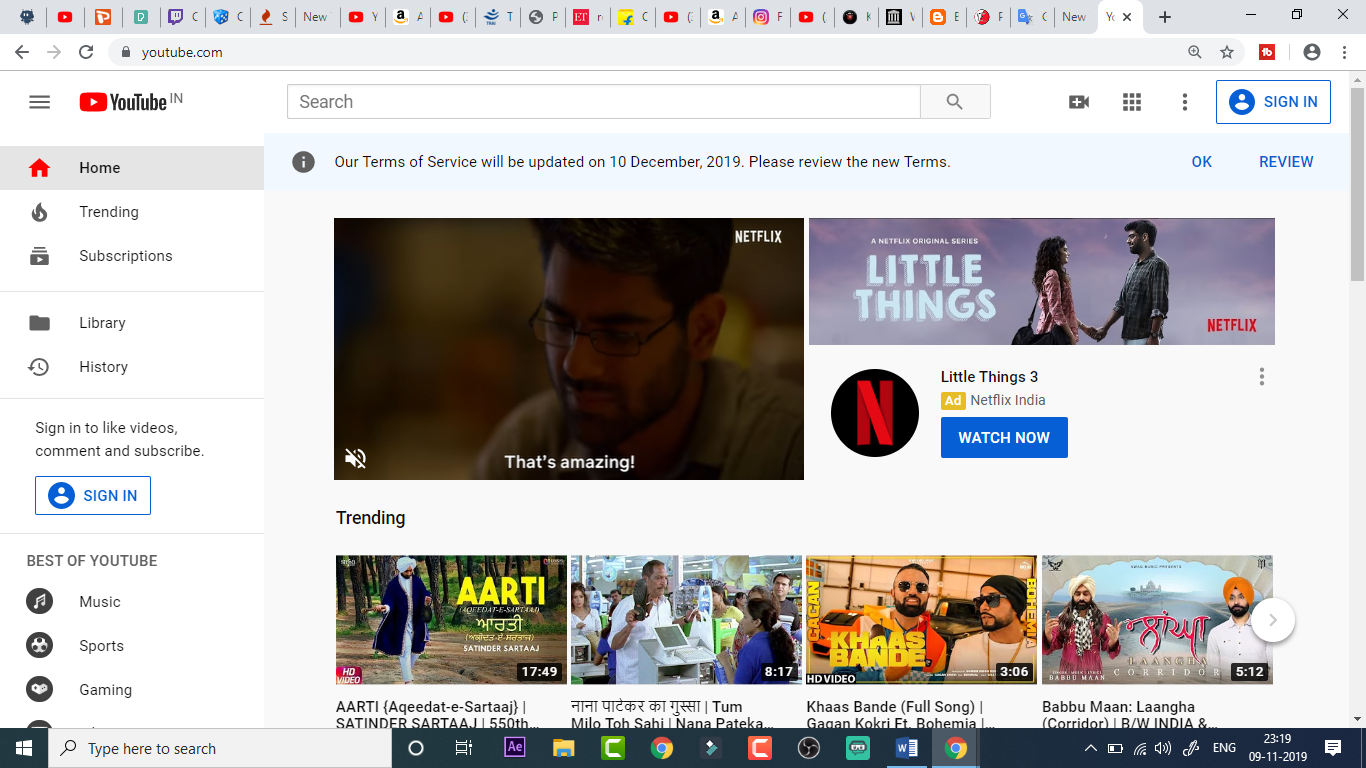The width and height of the screenshot is (1366, 768).
Task: Open Chrome profile avatar
Action: pyautogui.click(x=1312, y=52)
